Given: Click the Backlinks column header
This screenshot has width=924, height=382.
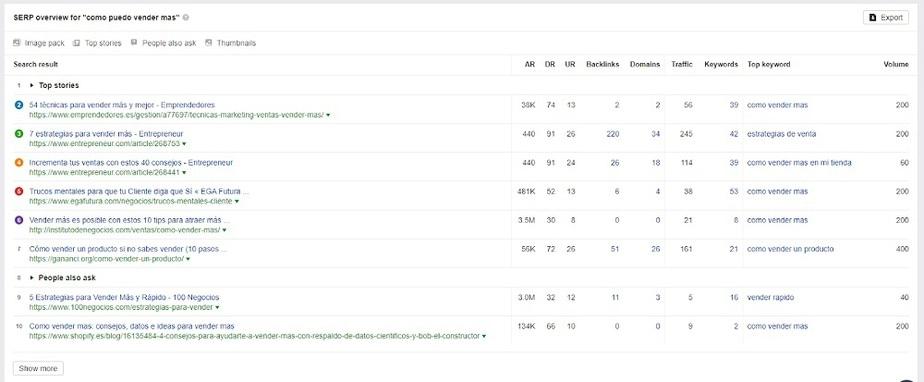Looking at the screenshot, I should [603, 64].
